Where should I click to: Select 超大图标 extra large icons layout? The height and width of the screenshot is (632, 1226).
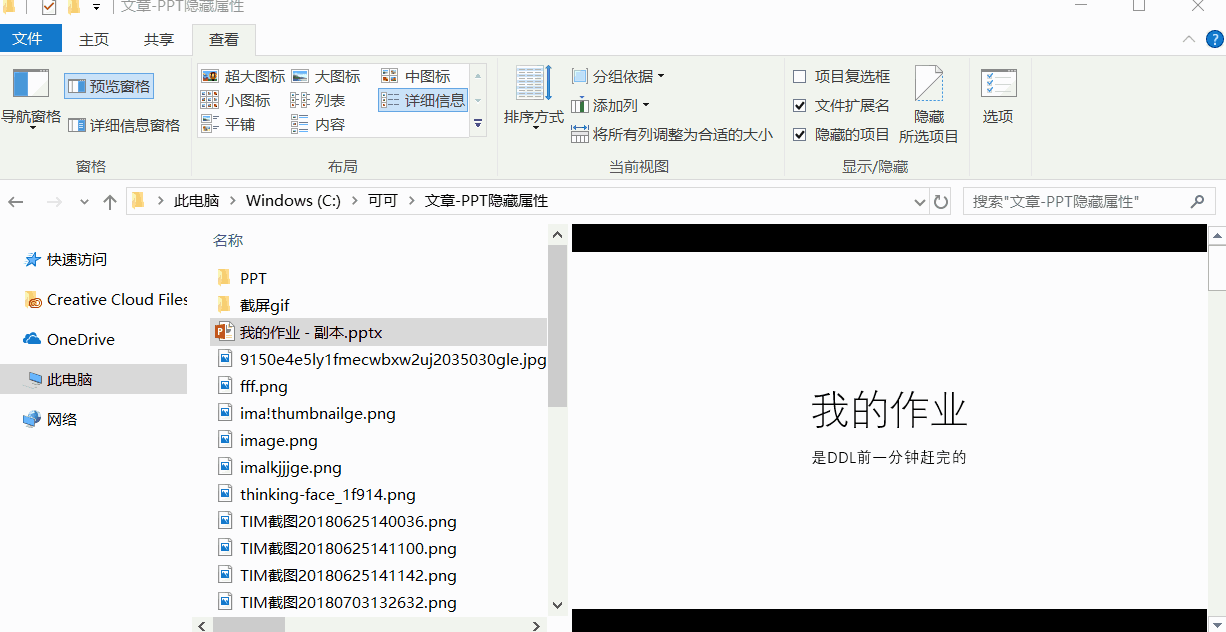click(243, 76)
